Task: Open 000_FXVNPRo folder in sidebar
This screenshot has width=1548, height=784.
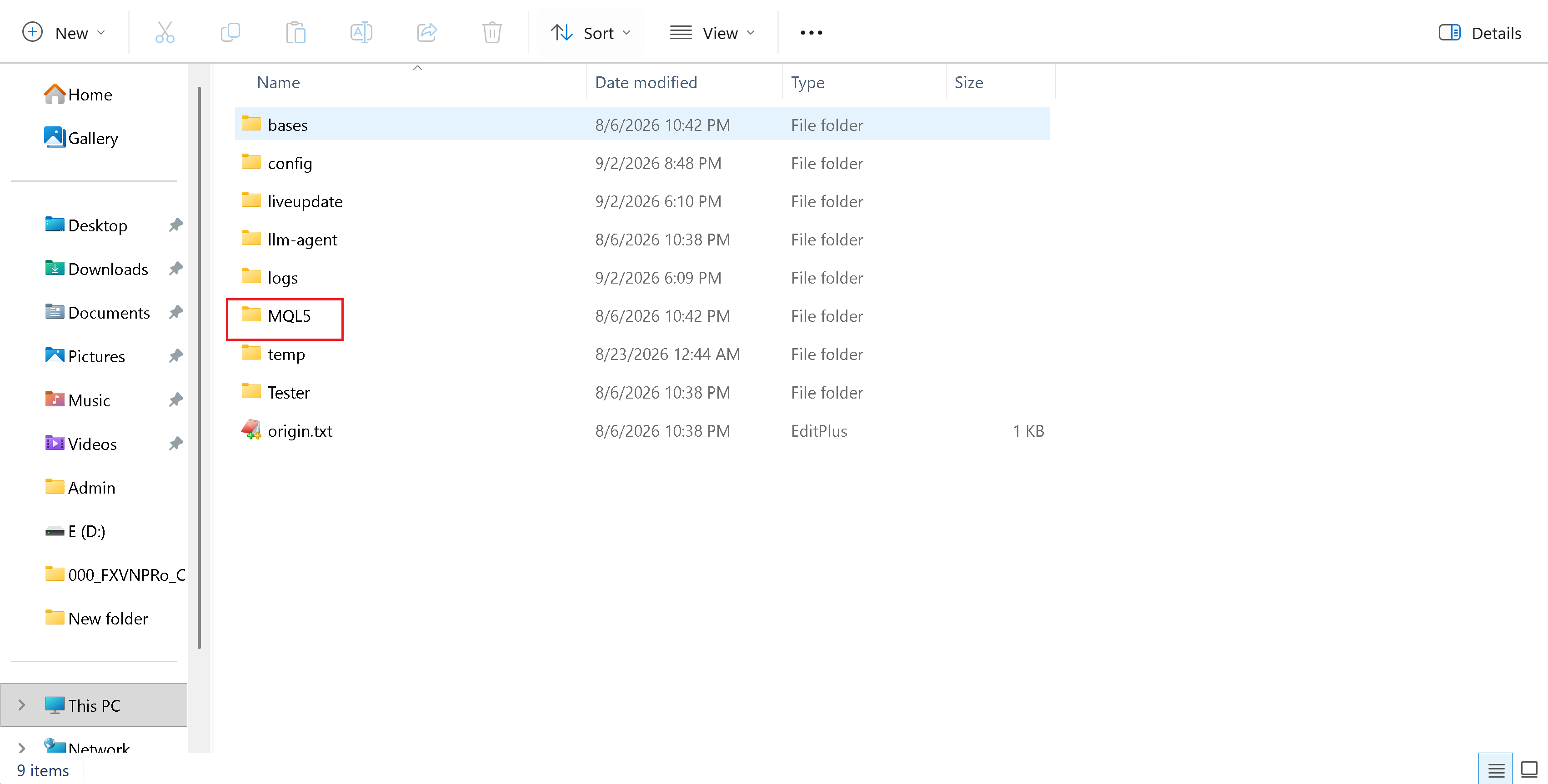Action: pos(116,575)
